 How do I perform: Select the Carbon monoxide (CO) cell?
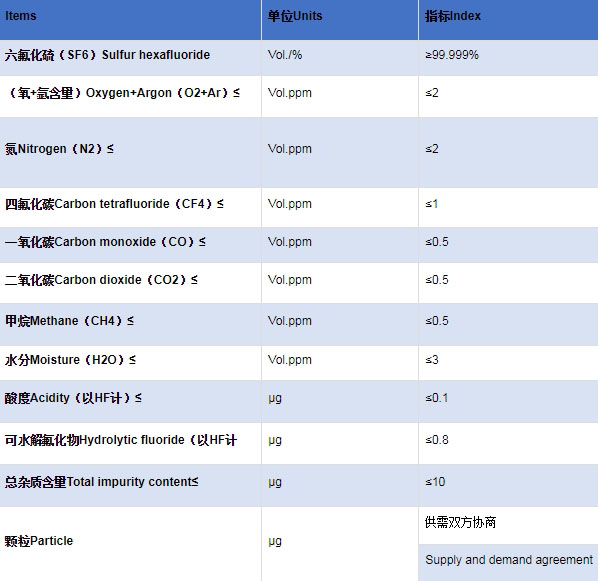tap(130, 245)
